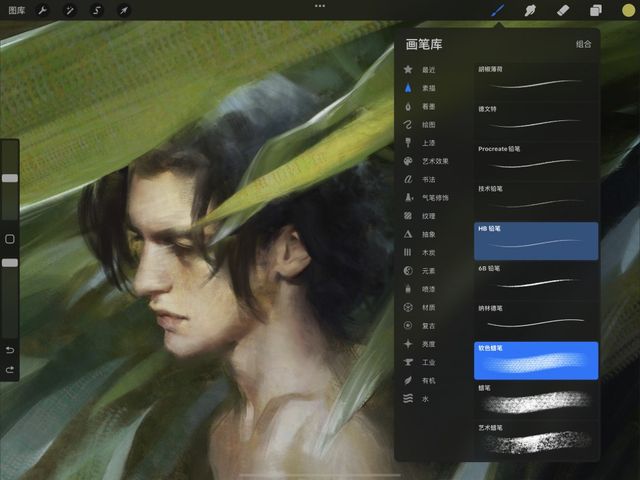Select the 材质 materials brush category

point(420,307)
